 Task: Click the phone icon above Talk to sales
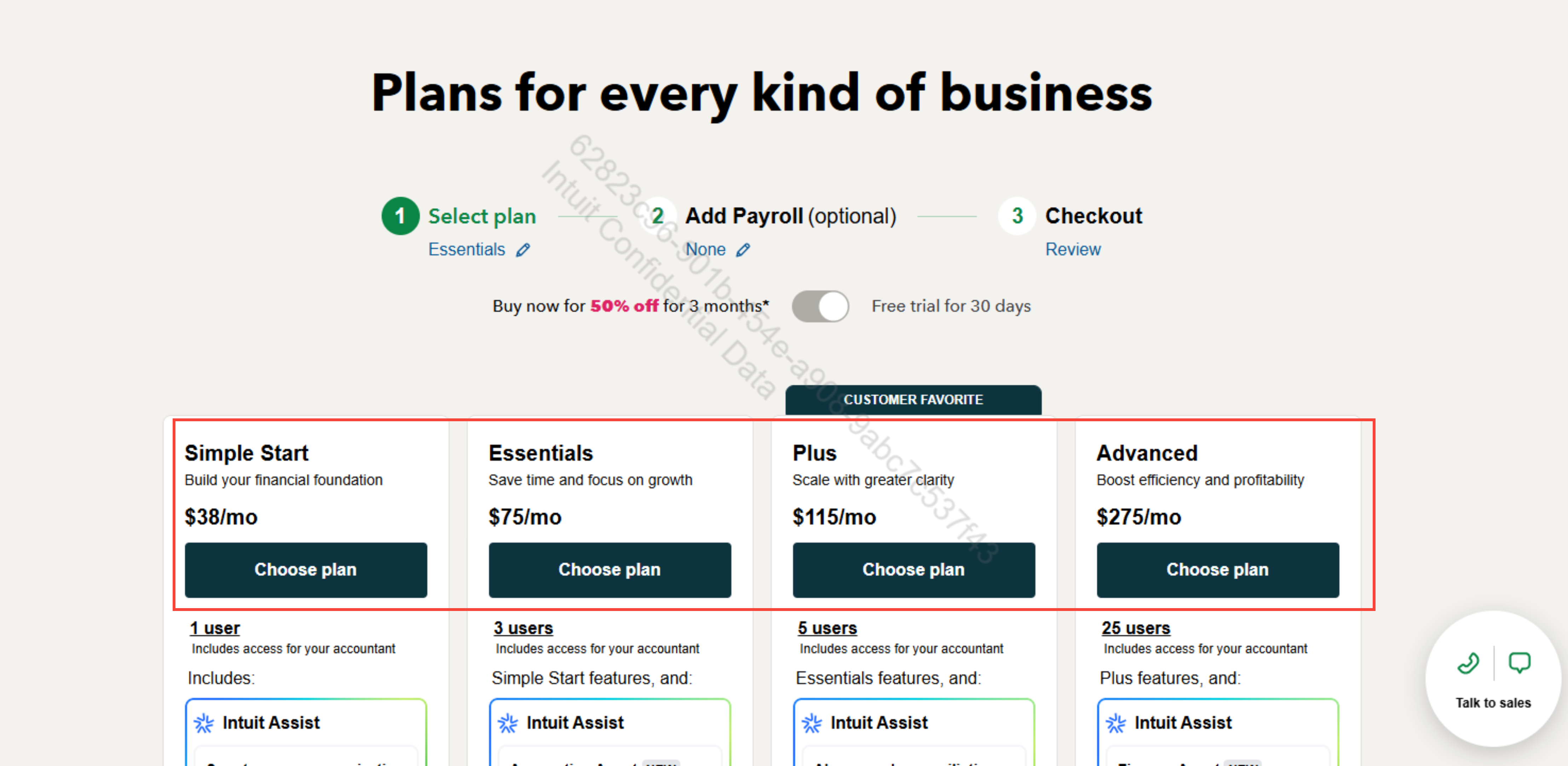1468,663
